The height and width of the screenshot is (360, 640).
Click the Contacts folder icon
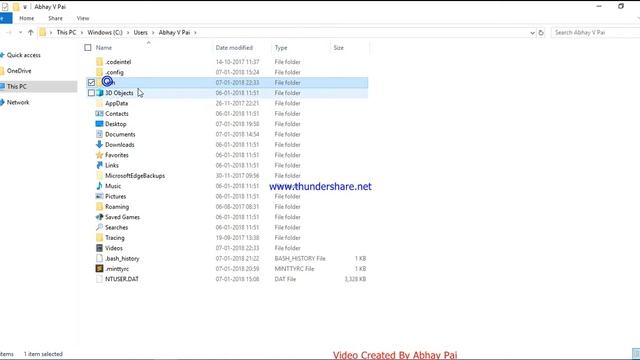point(99,114)
